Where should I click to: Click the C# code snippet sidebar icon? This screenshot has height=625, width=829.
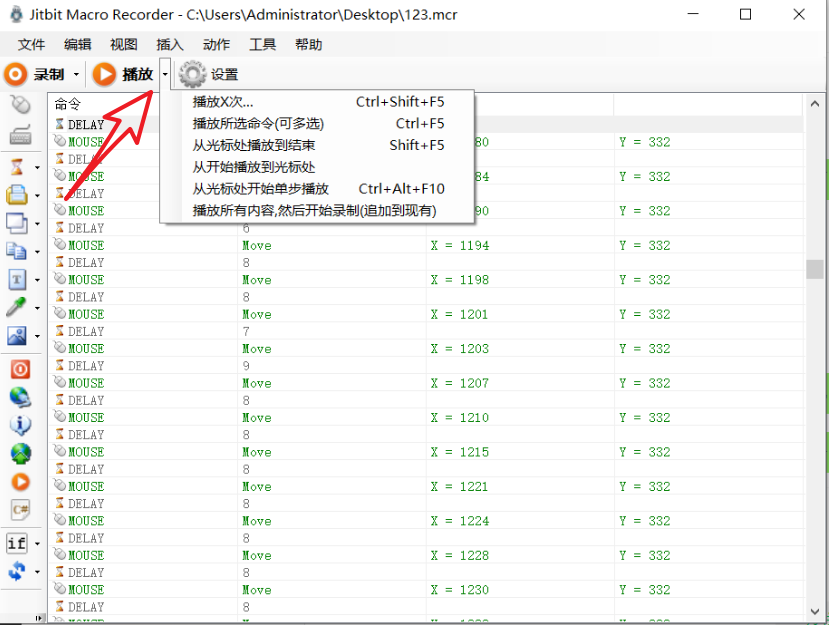point(21,510)
